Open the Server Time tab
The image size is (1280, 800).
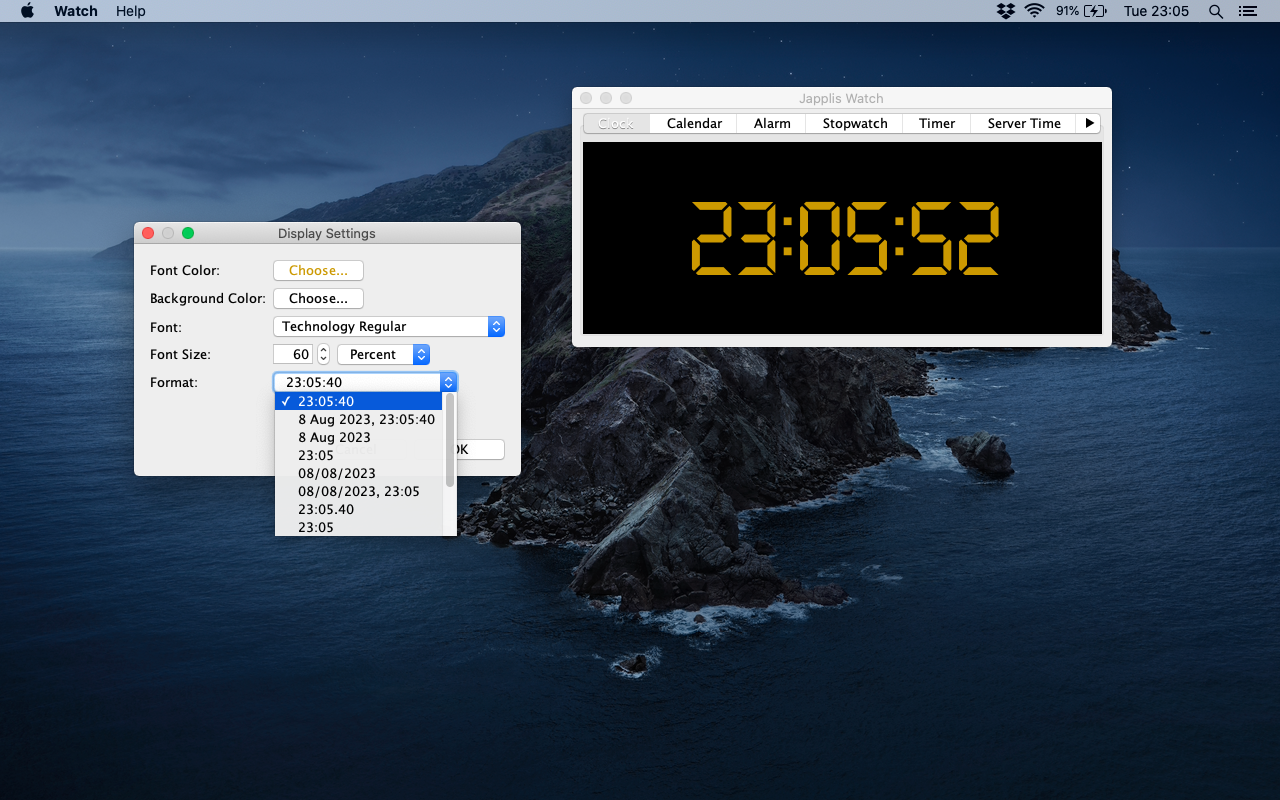pyautogui.click(x=1023, y=123)
